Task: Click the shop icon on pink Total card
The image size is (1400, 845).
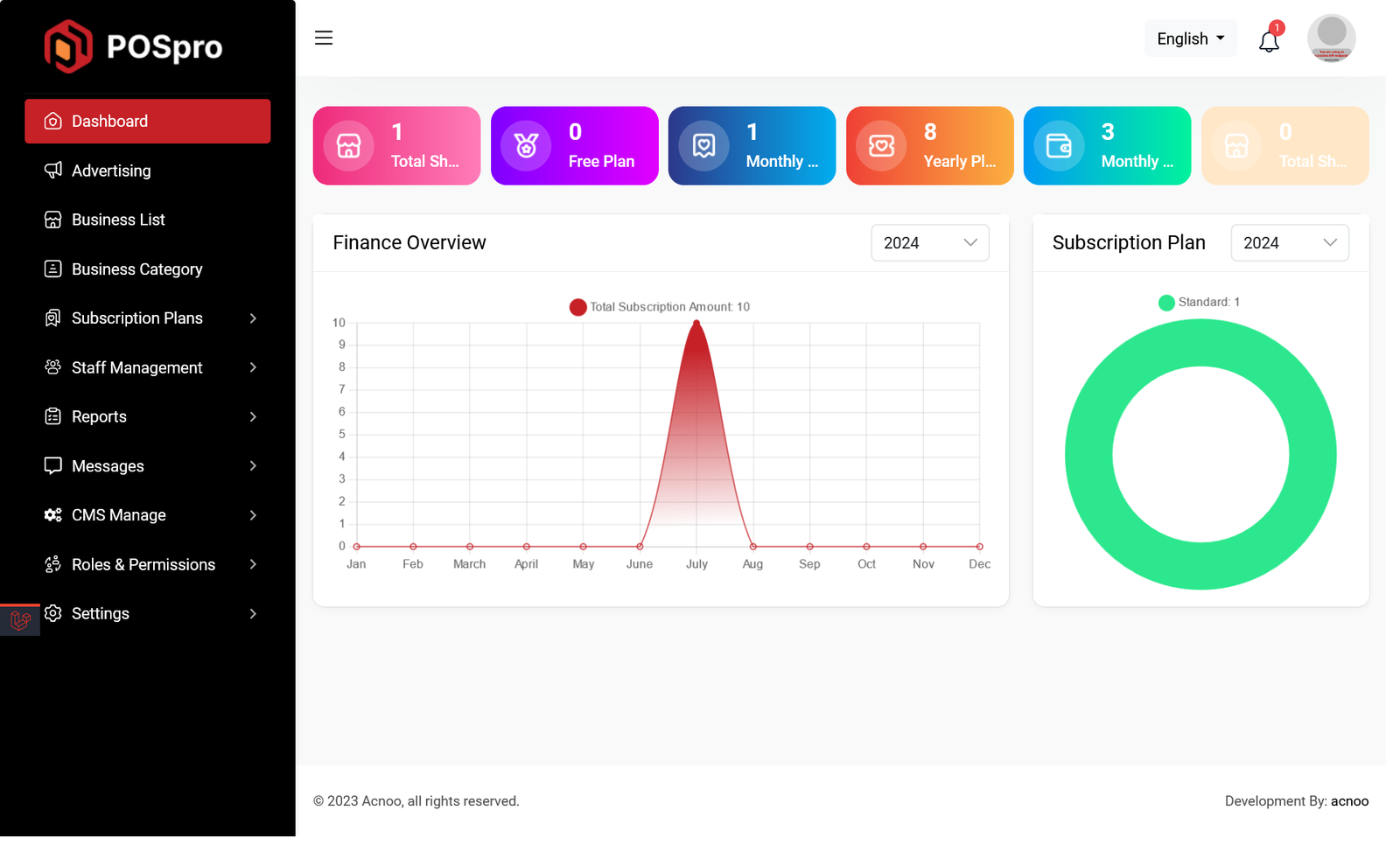Action: (x=349, y=145)
